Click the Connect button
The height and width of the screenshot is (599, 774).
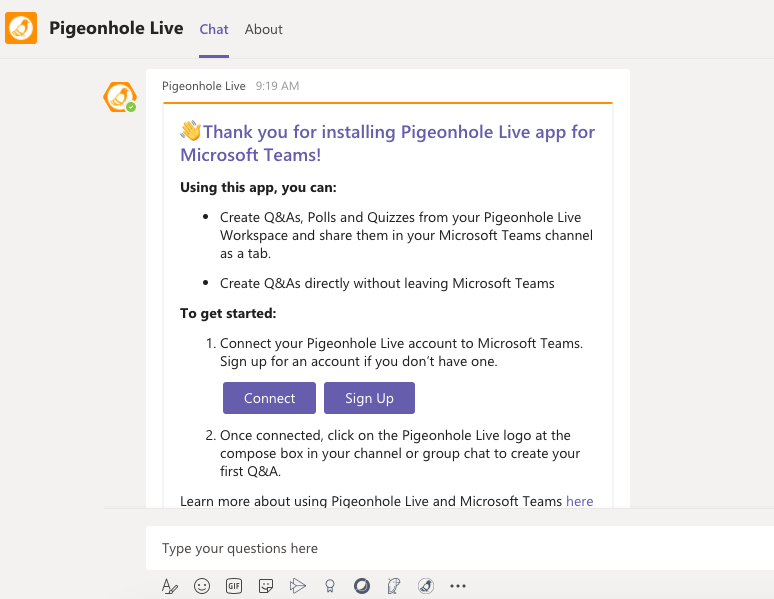pyautogui.click(x=270, y=398)
